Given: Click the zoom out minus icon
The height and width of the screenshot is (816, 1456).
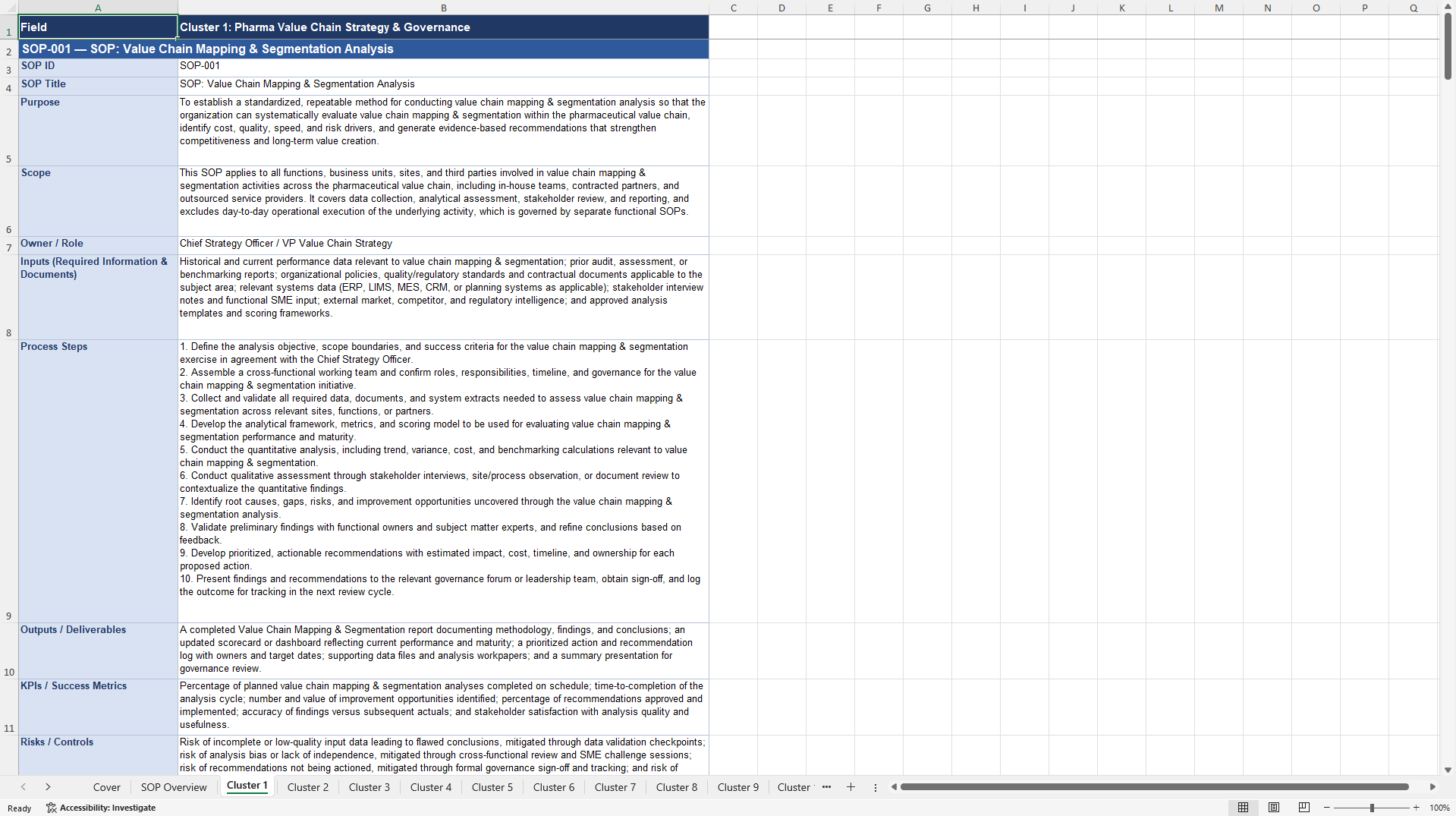Looking at the screenshot, I should pos(1327,808).
